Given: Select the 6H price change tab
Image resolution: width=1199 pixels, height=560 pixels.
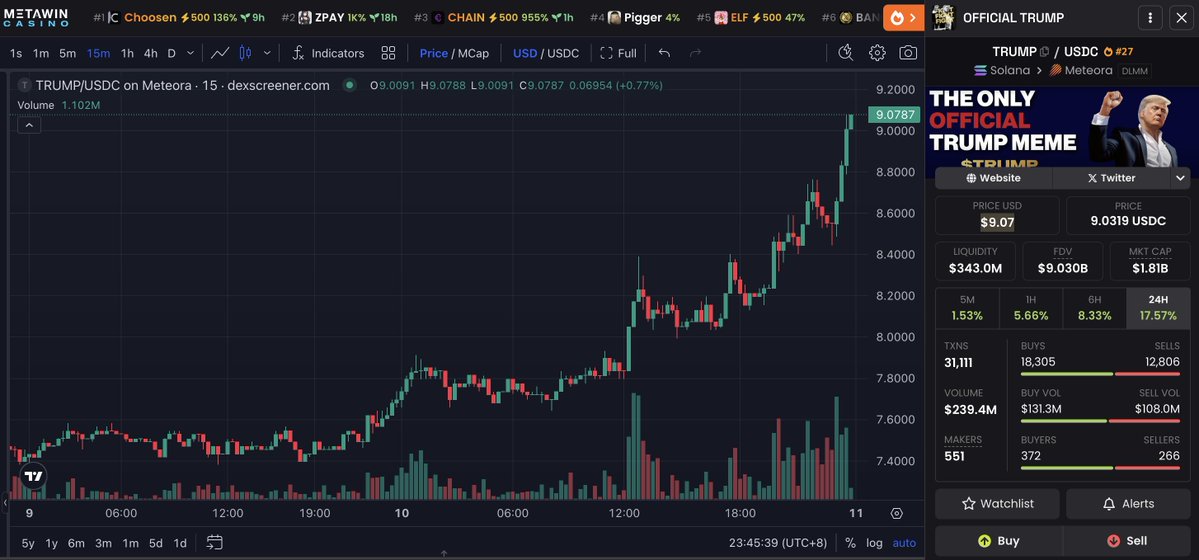Looking at the screenshot, I should [x=1094, y=308].
